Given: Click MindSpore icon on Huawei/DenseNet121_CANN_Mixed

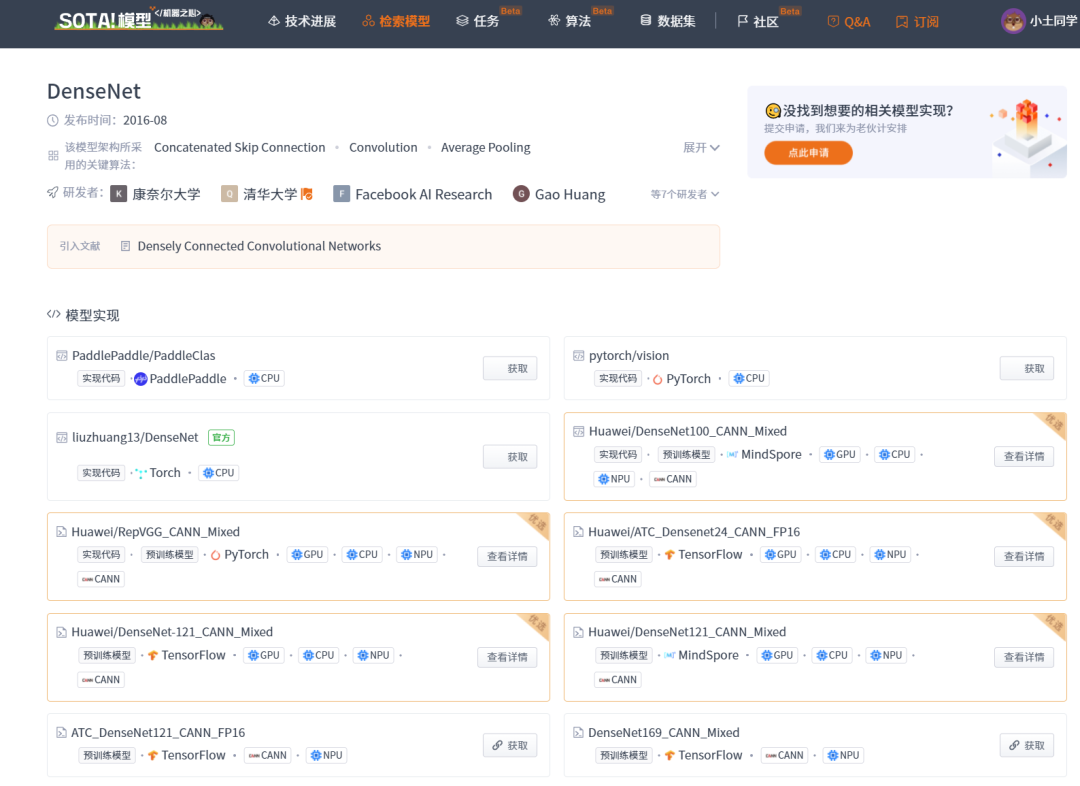Looking at the screenshot, I should (669, 655).
